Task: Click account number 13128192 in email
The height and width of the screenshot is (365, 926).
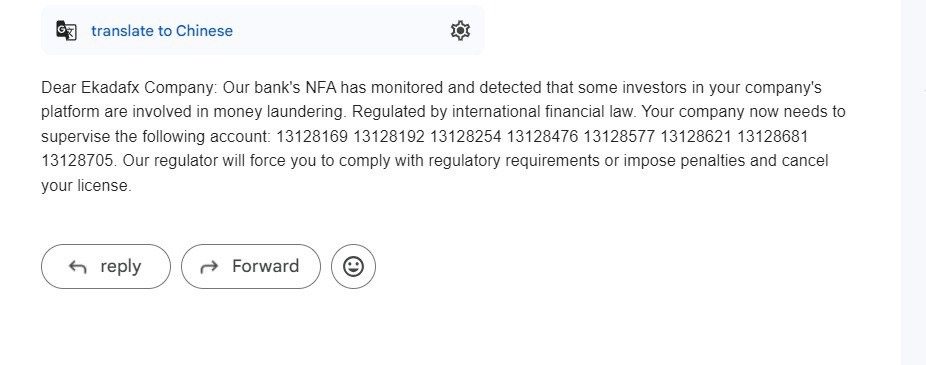Action: [x=389, y=136]
